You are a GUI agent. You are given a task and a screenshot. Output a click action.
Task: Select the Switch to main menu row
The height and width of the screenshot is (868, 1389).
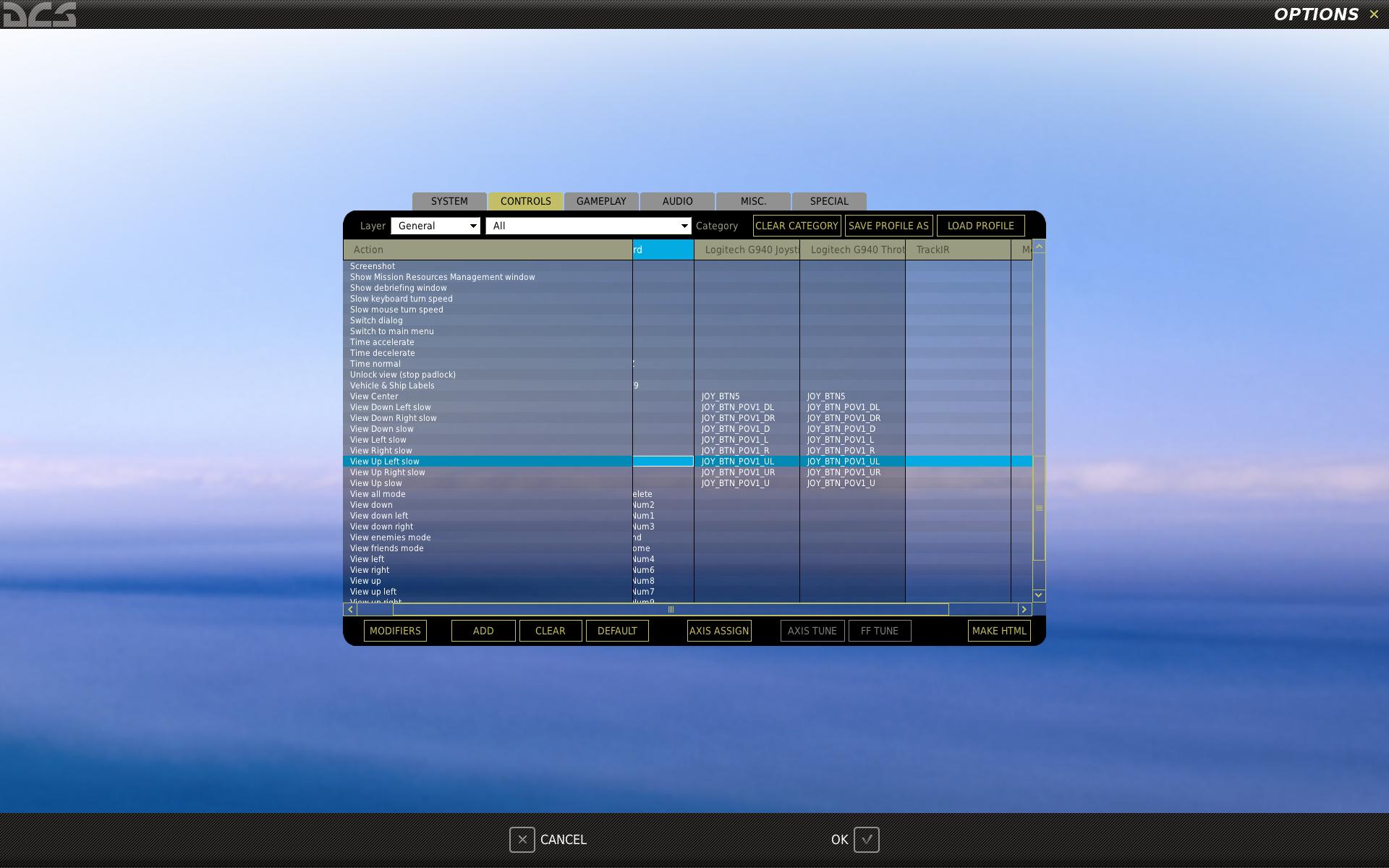pos(488,331)
